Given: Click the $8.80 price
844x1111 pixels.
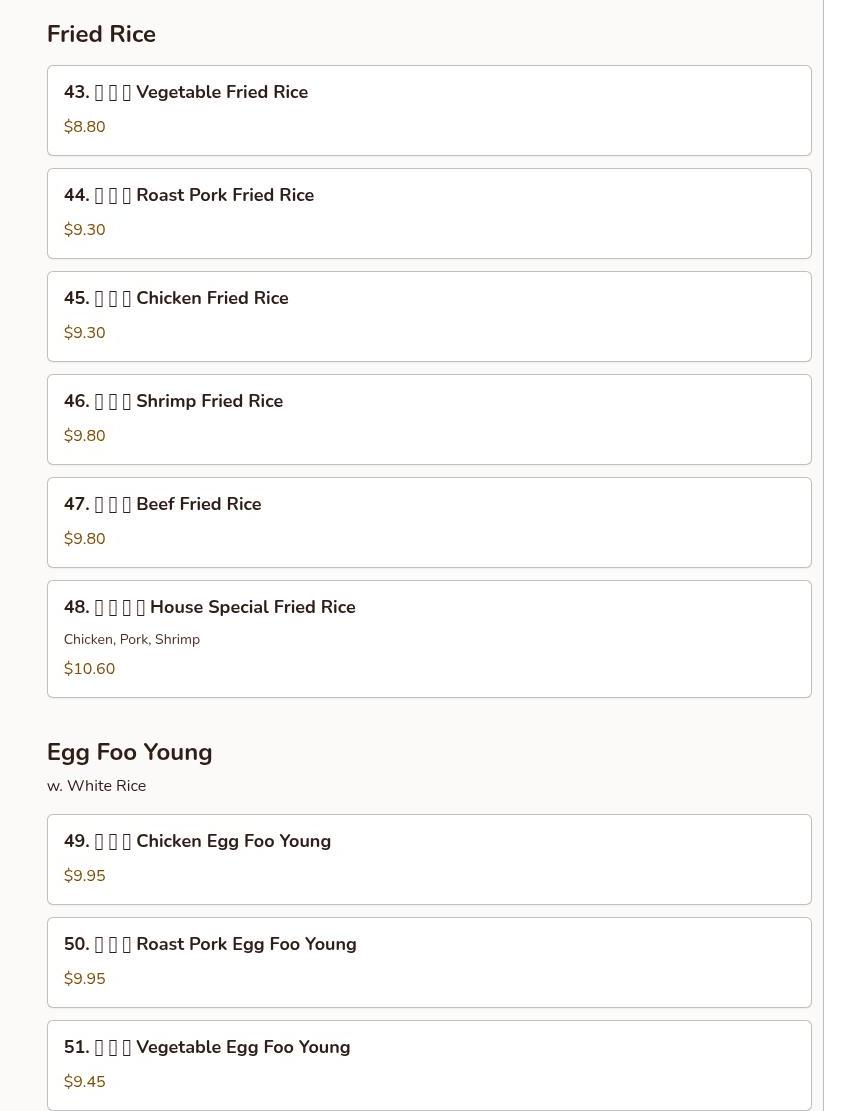Looking at the screenshot, I should tap(84, 127).
